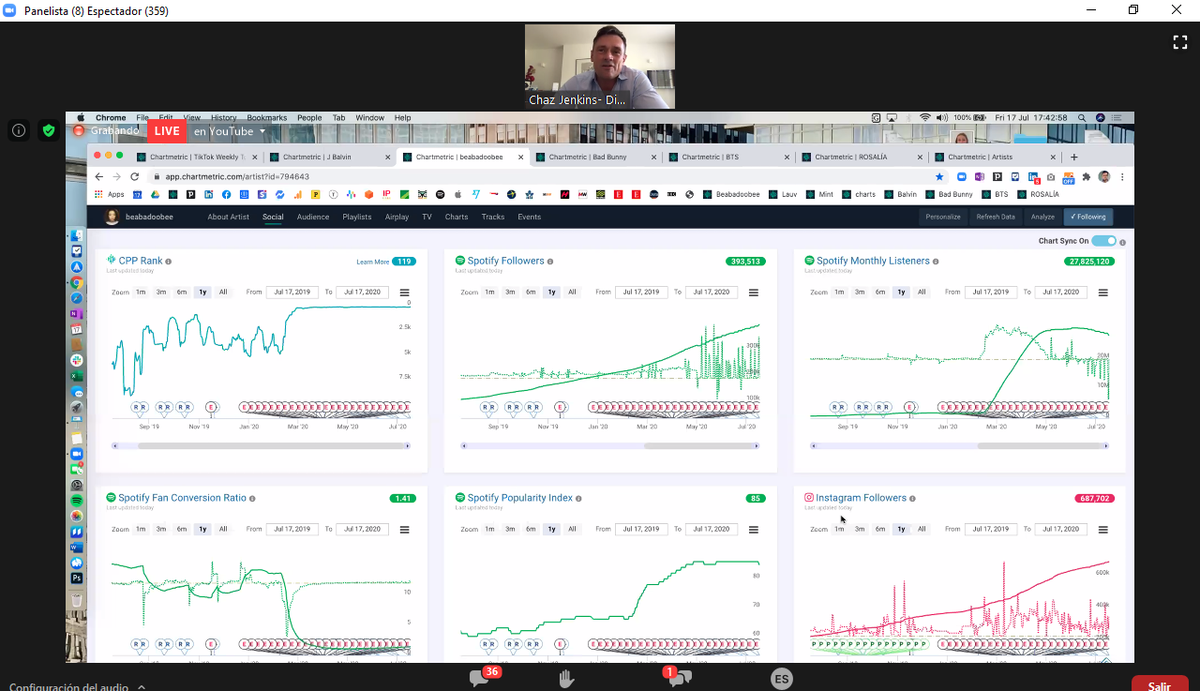Viewport: 1200px width, 691px height.
Task: Open the Q&A icon with 1 badge
Action: (x=678, y=677)
